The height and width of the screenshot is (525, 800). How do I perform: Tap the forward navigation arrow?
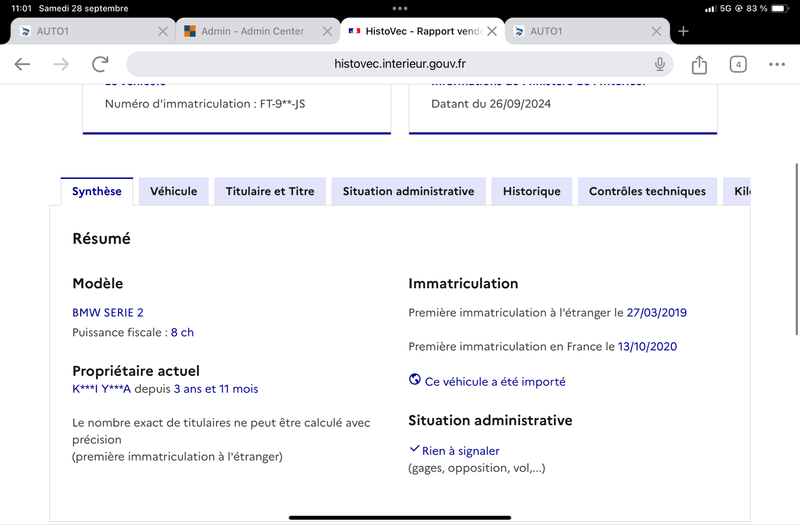click(61, 64)
